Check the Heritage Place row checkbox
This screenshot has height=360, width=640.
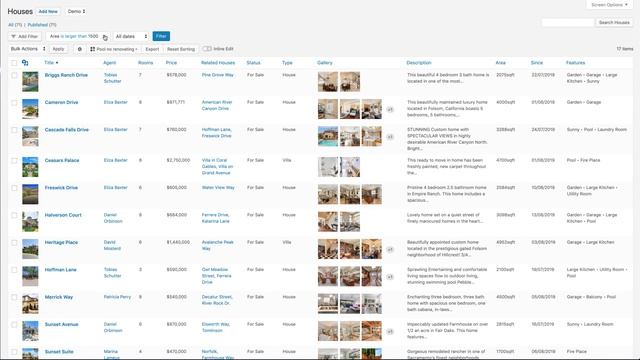(x=14, y=242)
